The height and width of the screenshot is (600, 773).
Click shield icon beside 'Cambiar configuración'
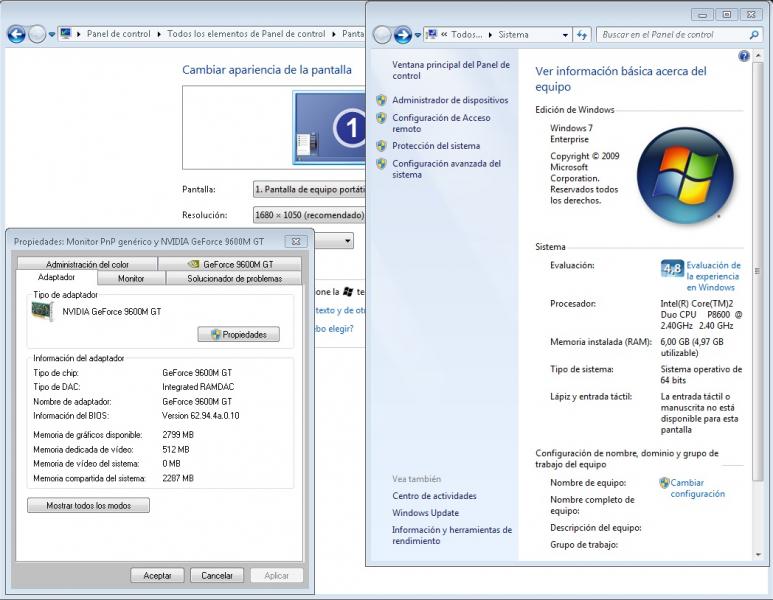click(664, 483)
